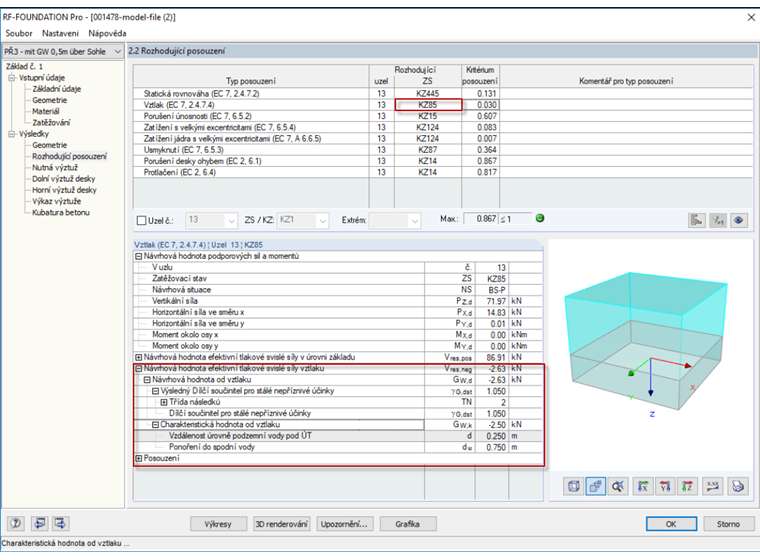The width and height of the screenshot is (760, 560).
Task: Open the Nastavení menu
Action: [60, 33]
